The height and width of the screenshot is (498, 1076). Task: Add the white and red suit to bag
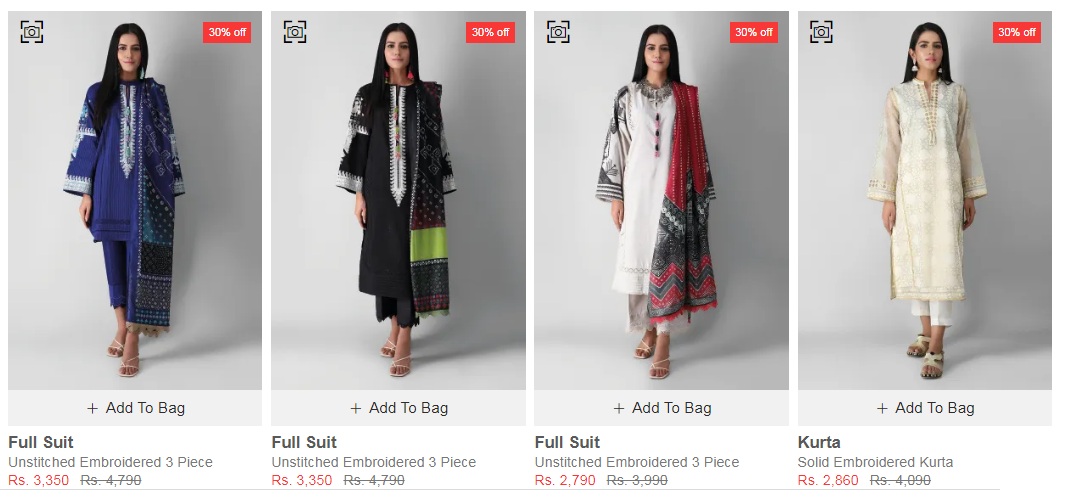pos(662,408)
